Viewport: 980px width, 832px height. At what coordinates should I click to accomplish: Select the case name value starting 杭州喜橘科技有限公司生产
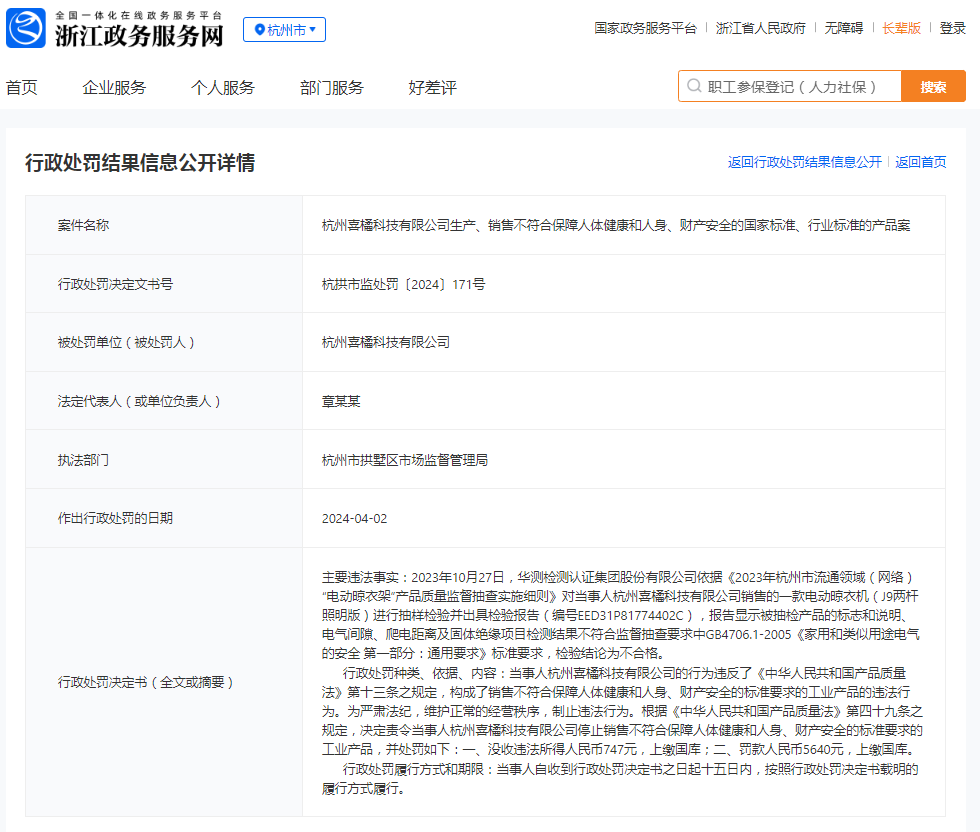coord(616,225)
